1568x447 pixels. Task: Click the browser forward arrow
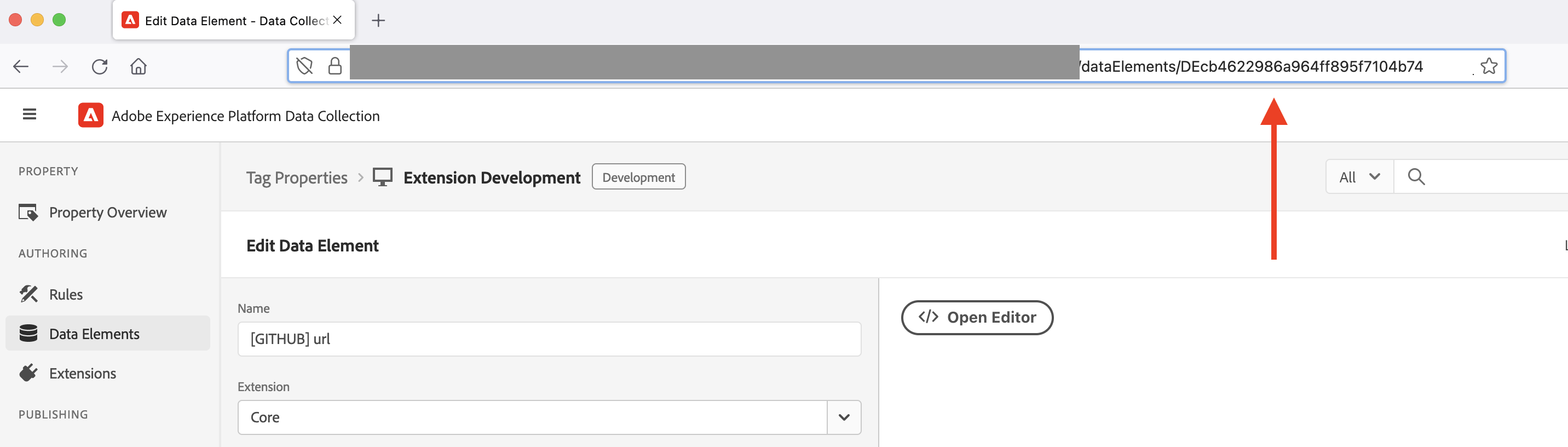(x=60, y=66)
